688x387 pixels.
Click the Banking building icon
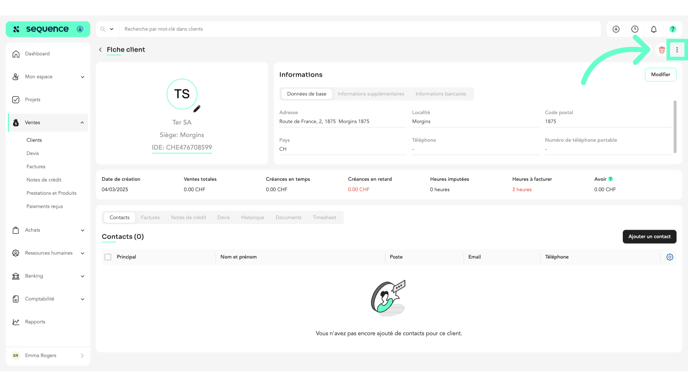[x=16, y=276]
